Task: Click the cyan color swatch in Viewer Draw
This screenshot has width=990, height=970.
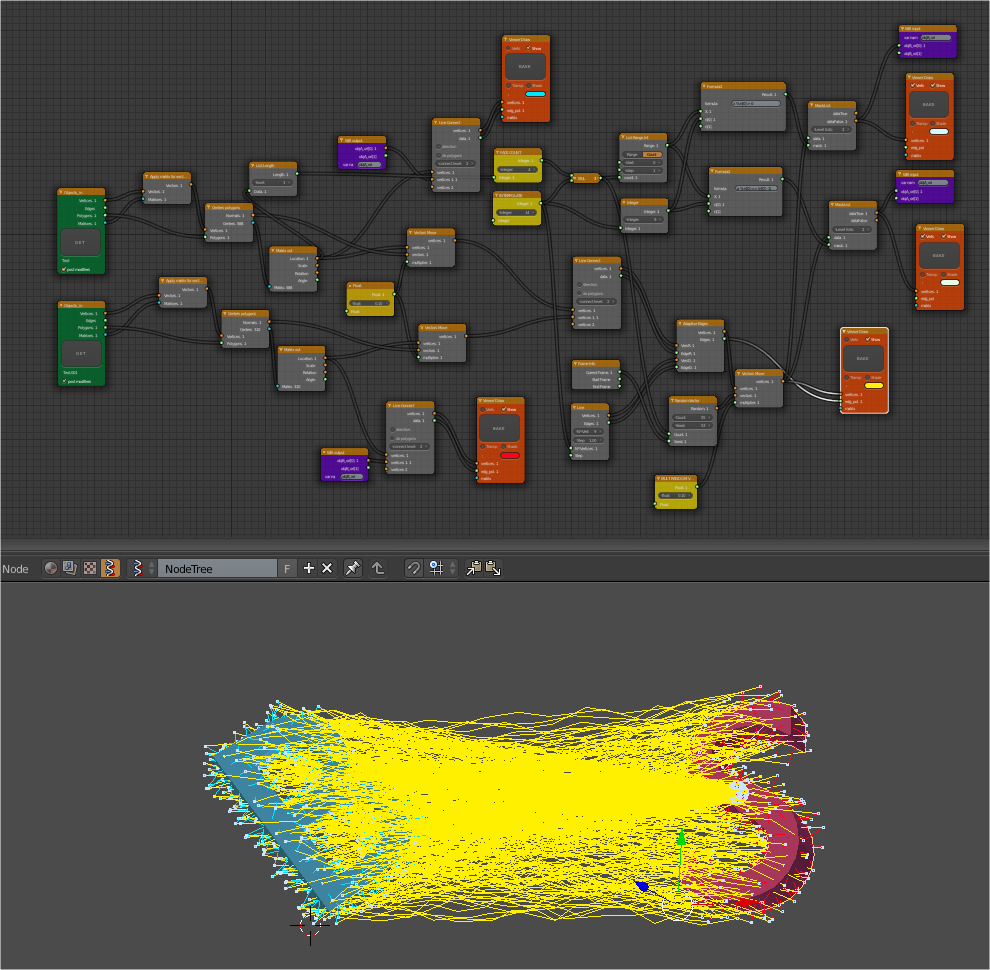Action: [535, 94]
